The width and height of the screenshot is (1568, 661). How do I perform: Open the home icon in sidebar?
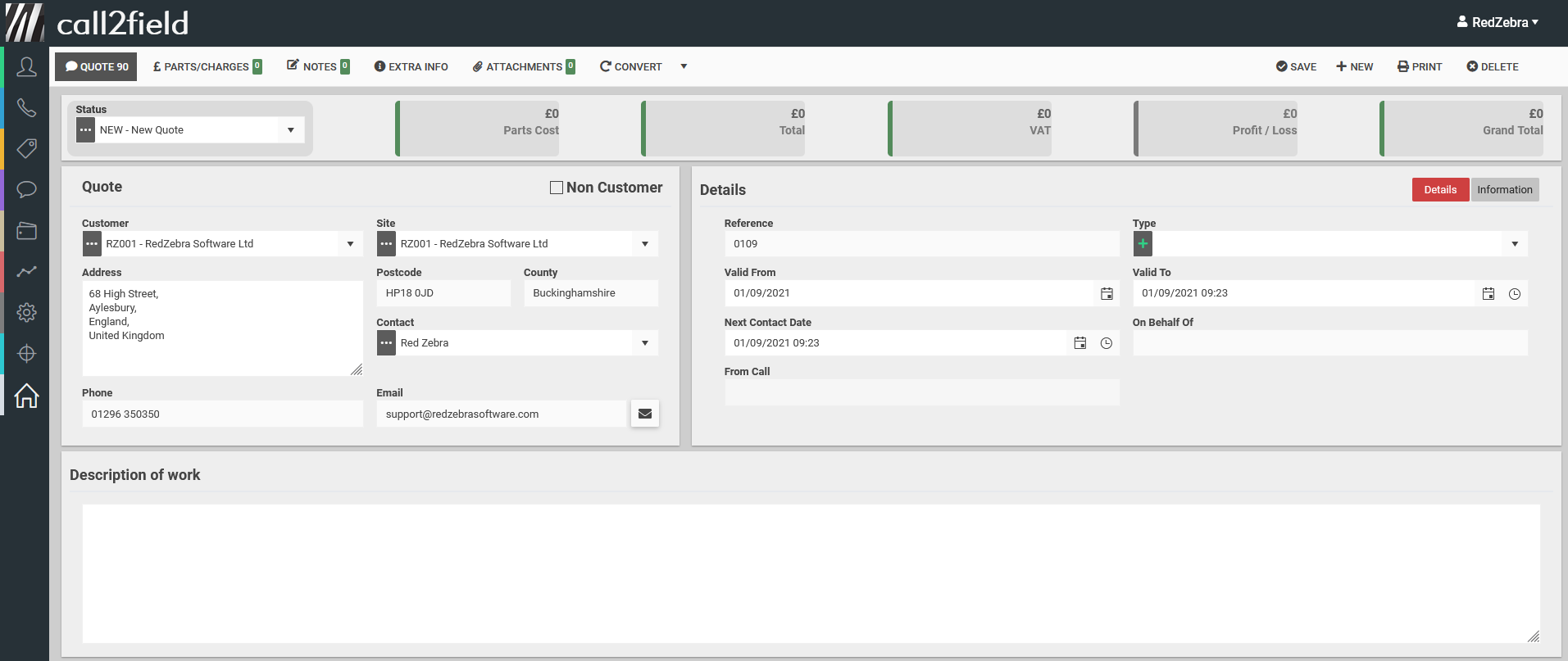(x=26, y=396)
